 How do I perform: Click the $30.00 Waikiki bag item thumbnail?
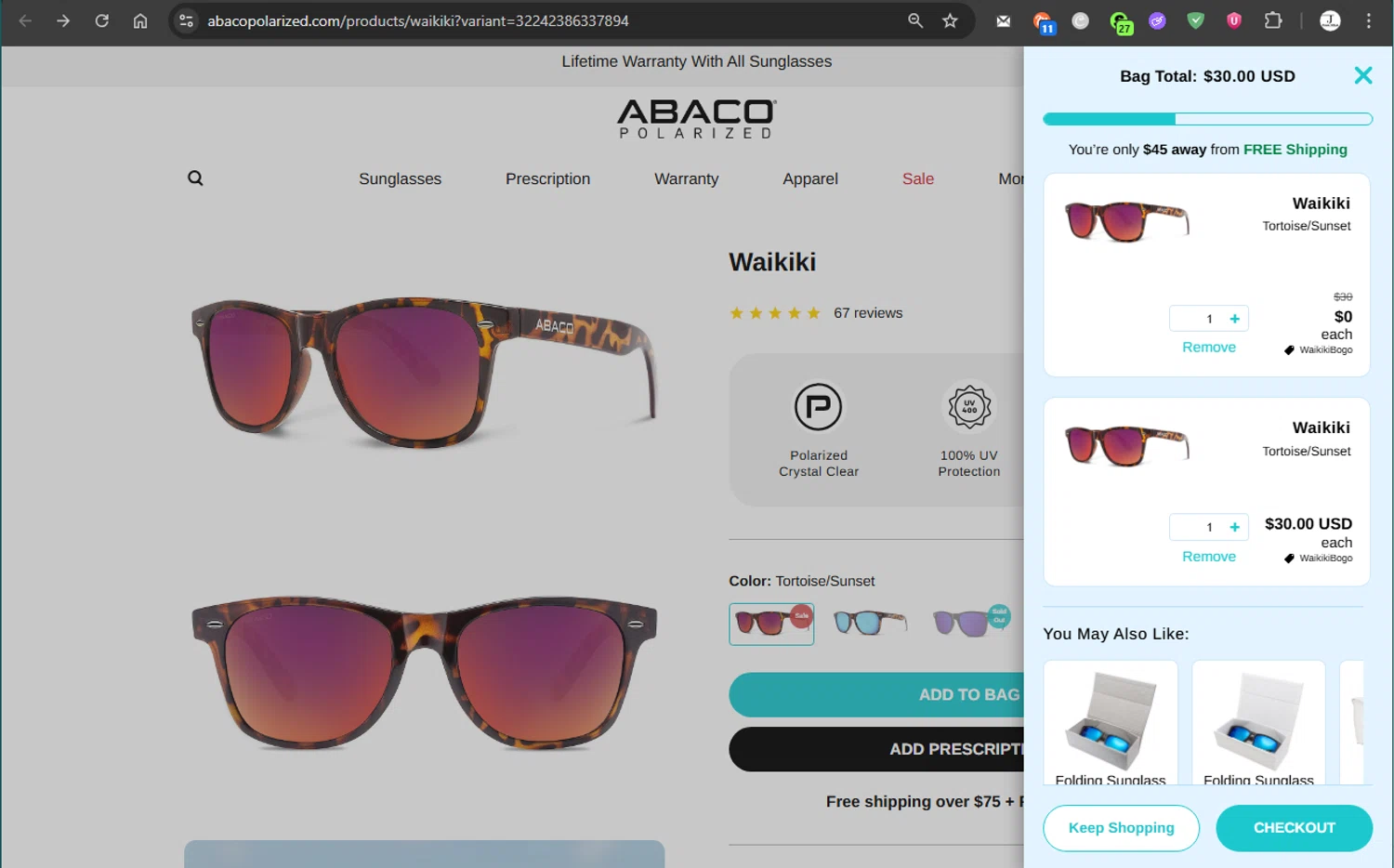click(x=1126, y=446)
